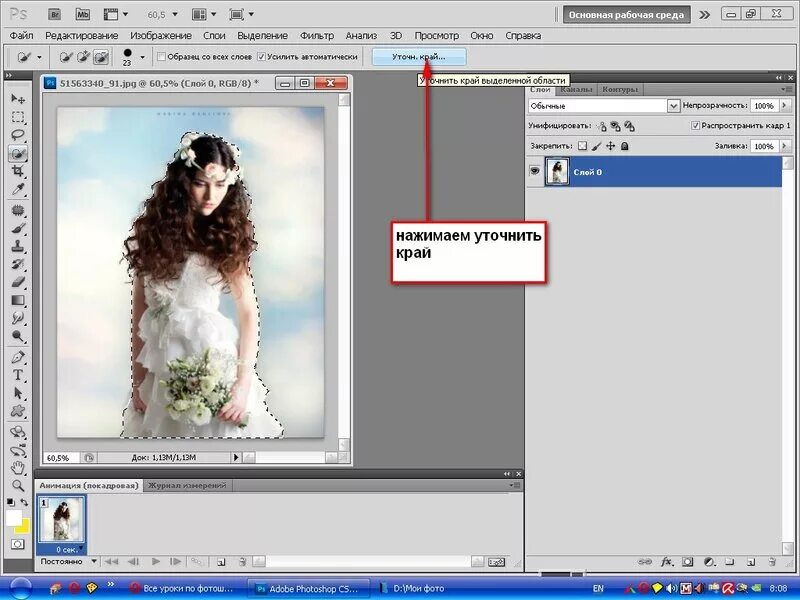This screenshot has height=600, width=800.
Task: Select the 3D Rotate tool
Action: pos(18,432)
